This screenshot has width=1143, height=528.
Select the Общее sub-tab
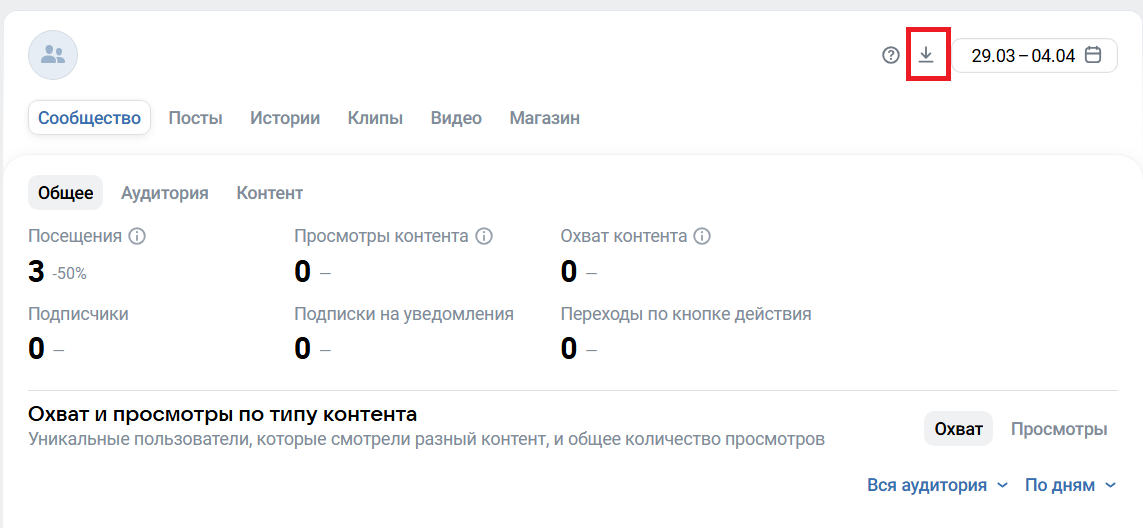(x=66, y=193)
